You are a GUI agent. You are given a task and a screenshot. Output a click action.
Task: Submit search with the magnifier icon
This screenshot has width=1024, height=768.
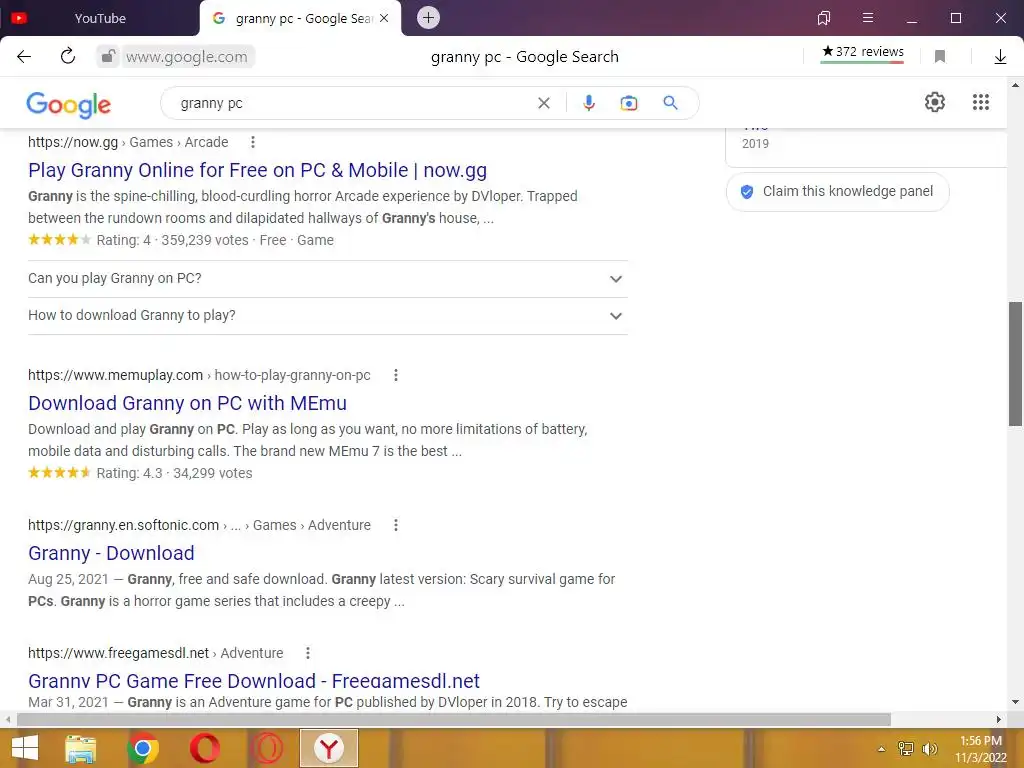pos(670,103)
